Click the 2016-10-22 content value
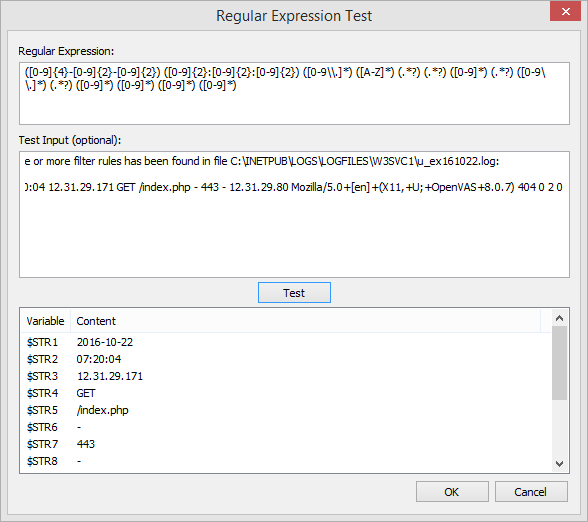The width and height of the screenshot is (588, 522). click(105, 342)
